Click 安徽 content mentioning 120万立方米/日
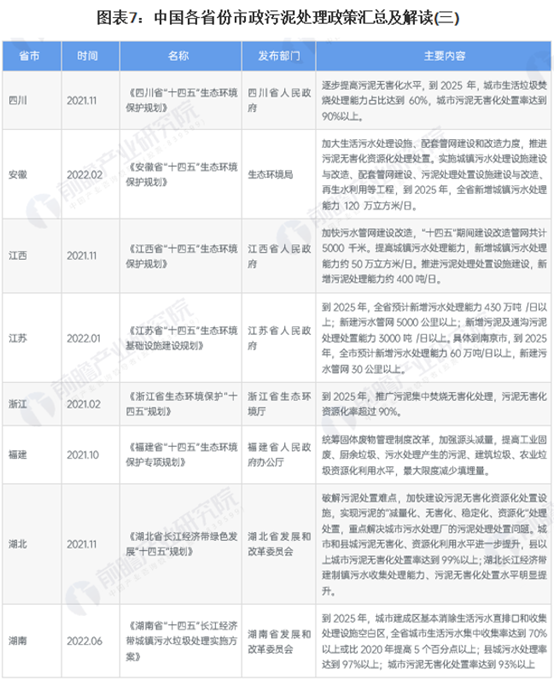Viewport: 554px width, 680px height. [x=434, y=175]
